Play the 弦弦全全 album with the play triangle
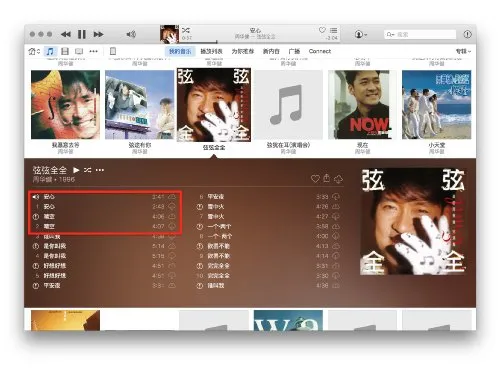 [x=76, y=170]
